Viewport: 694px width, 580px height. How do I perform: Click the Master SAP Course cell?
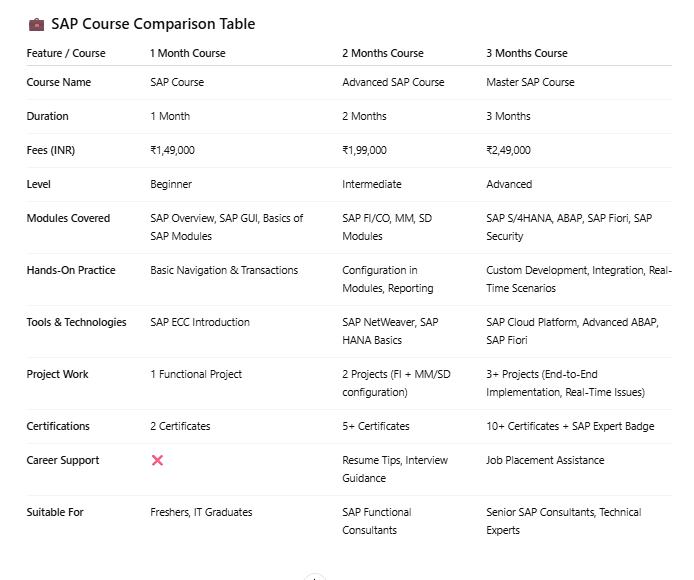pos(530,82)
